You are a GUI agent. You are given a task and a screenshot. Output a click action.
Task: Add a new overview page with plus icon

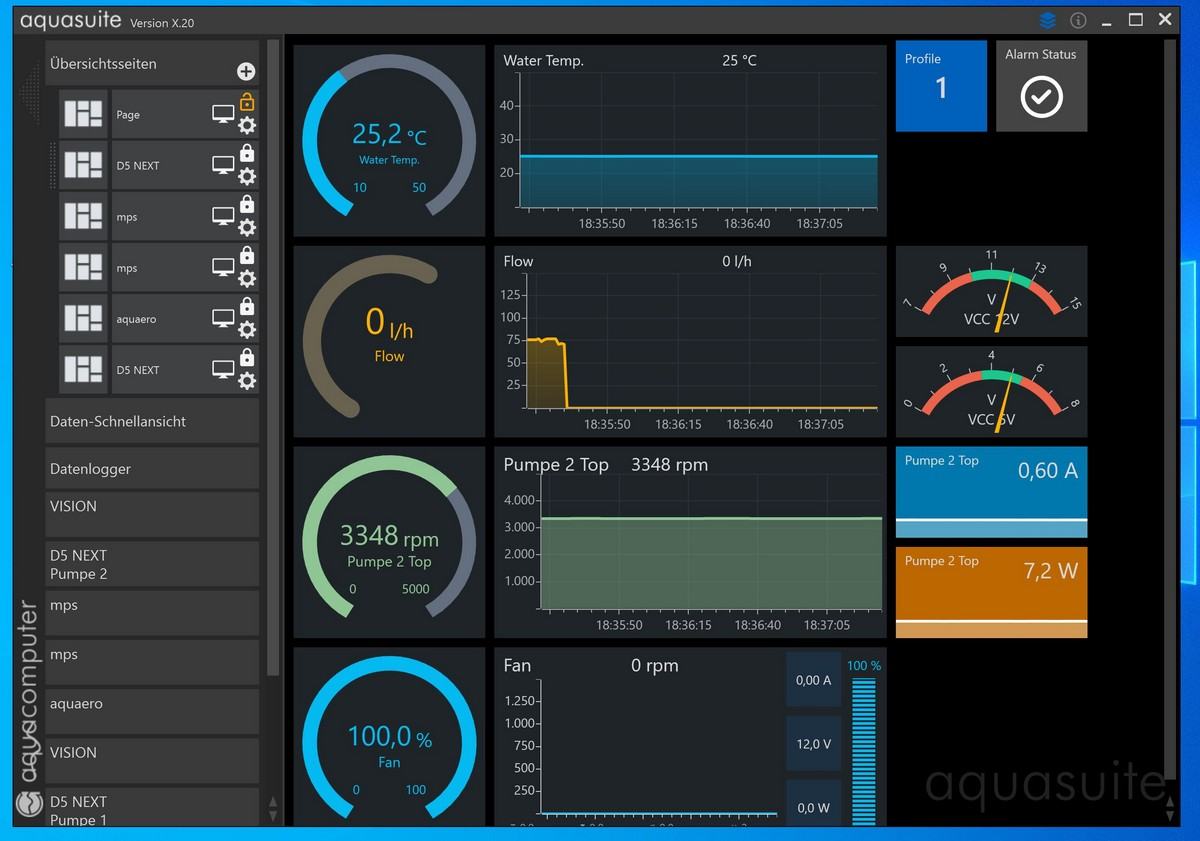(x=246, y=71)
